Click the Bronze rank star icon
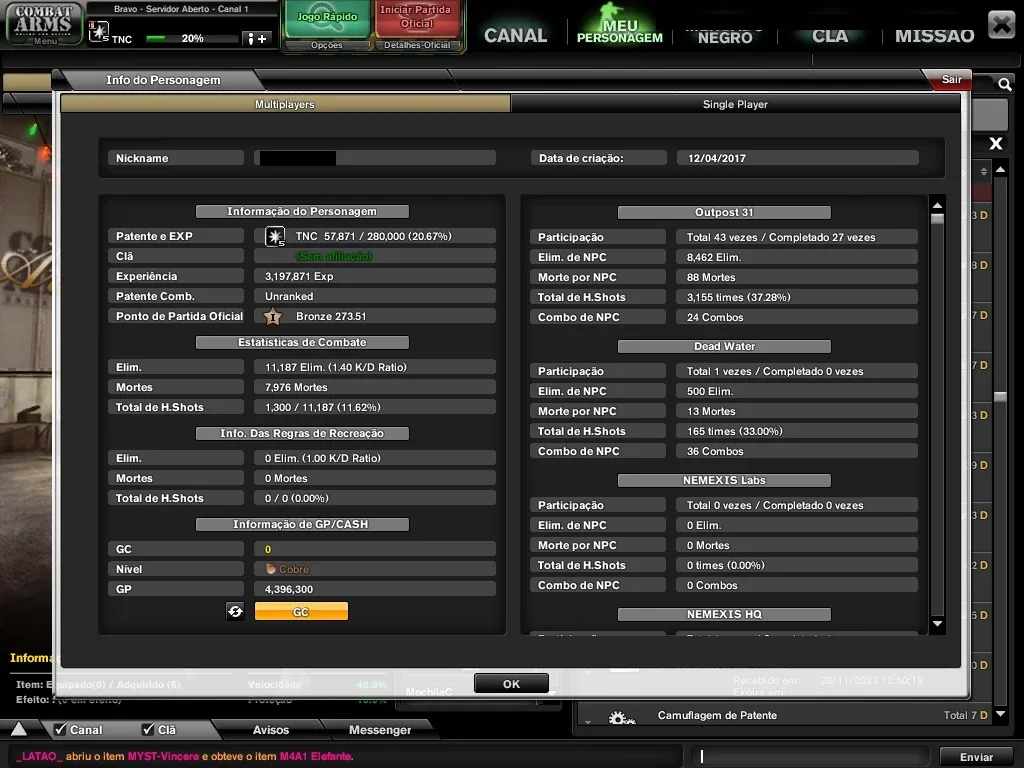The height and width of the screenshot is (768, 1024). [273, 317]
